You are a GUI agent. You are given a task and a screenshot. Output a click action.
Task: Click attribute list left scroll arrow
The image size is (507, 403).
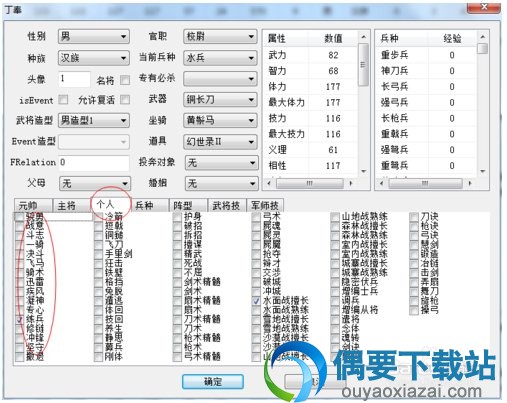269,183
